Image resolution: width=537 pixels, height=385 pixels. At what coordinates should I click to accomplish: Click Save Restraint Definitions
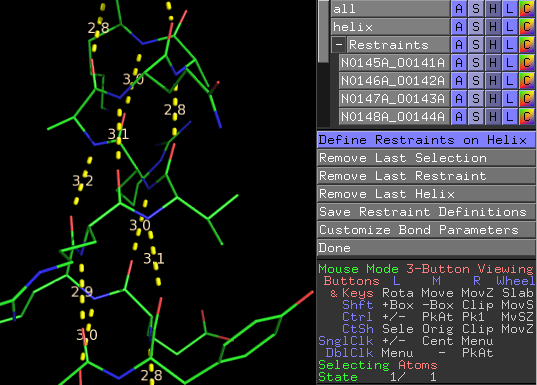(x=426, y=212)
